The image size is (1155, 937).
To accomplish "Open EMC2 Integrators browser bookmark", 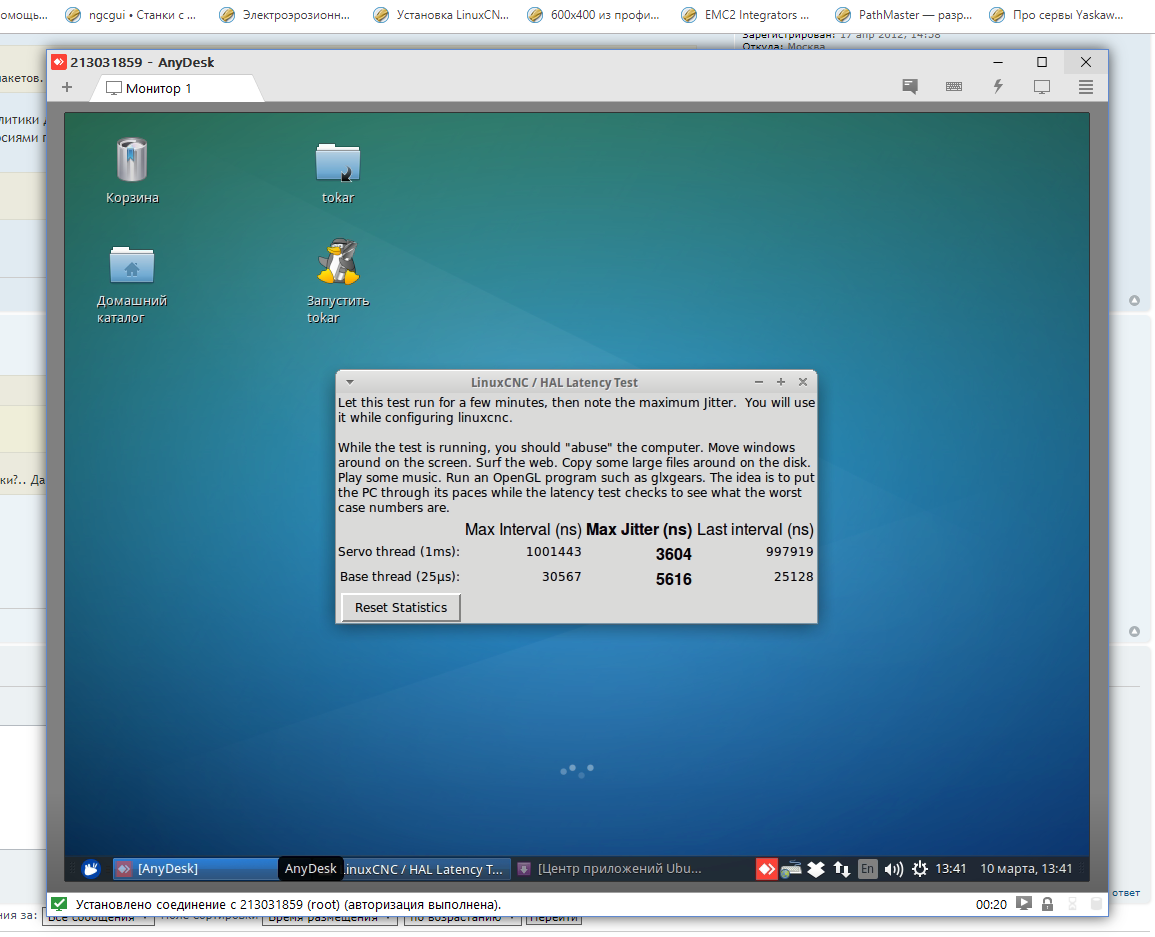I will click(745, 15).
